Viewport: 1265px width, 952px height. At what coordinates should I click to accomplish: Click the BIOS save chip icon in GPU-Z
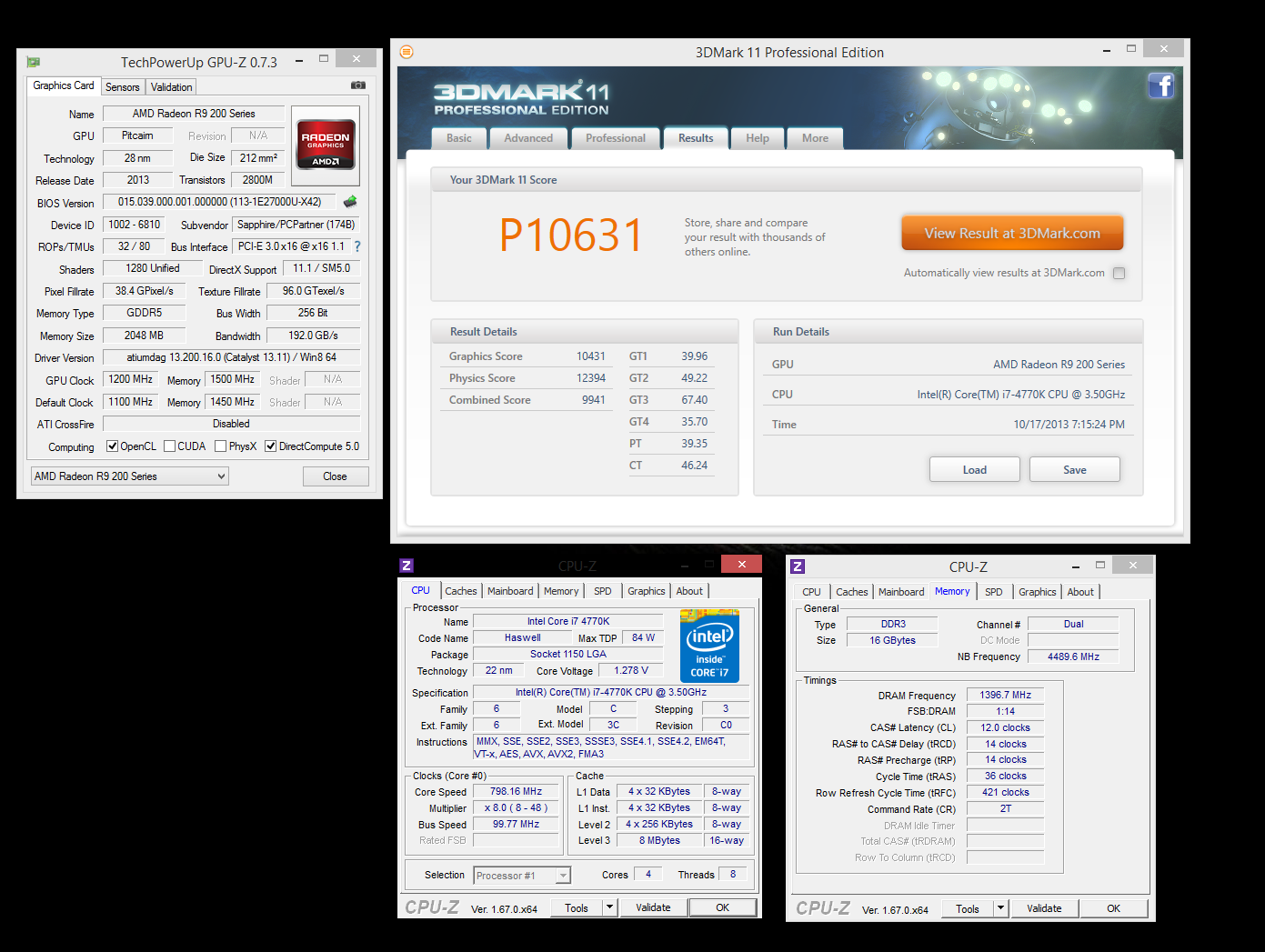pos(350,202)
